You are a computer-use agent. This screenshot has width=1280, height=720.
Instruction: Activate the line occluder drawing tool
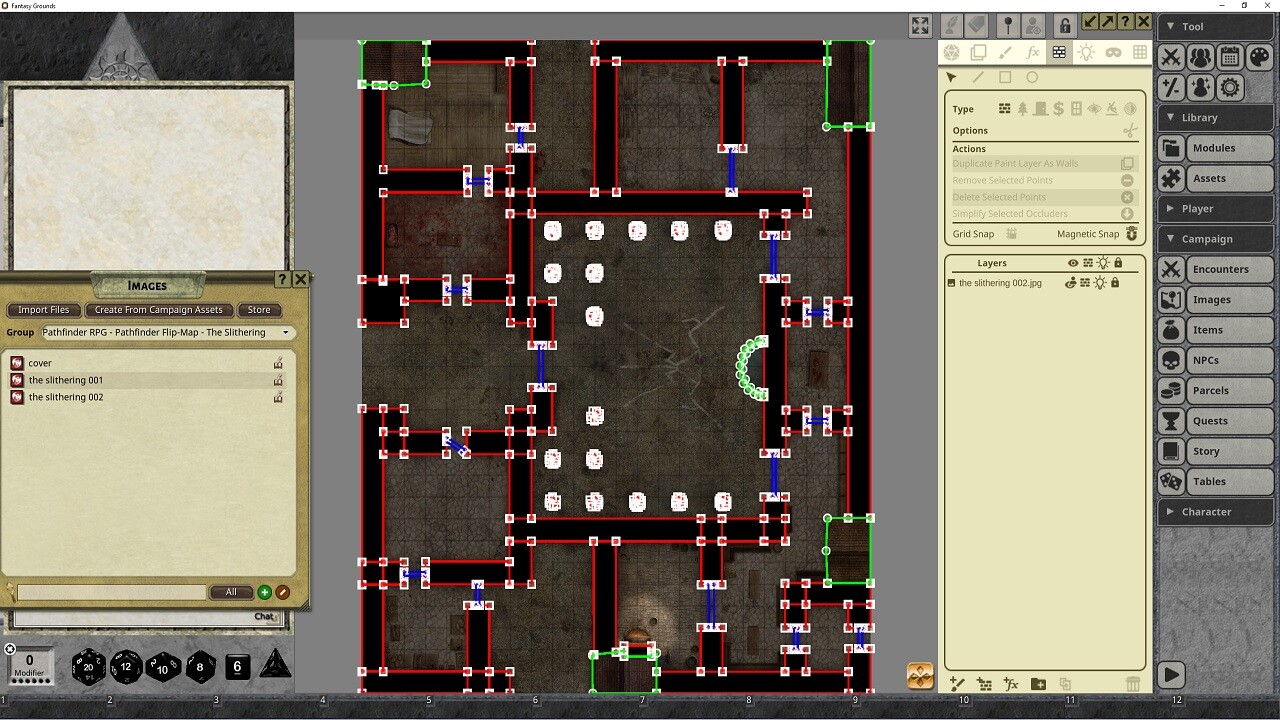977,77
